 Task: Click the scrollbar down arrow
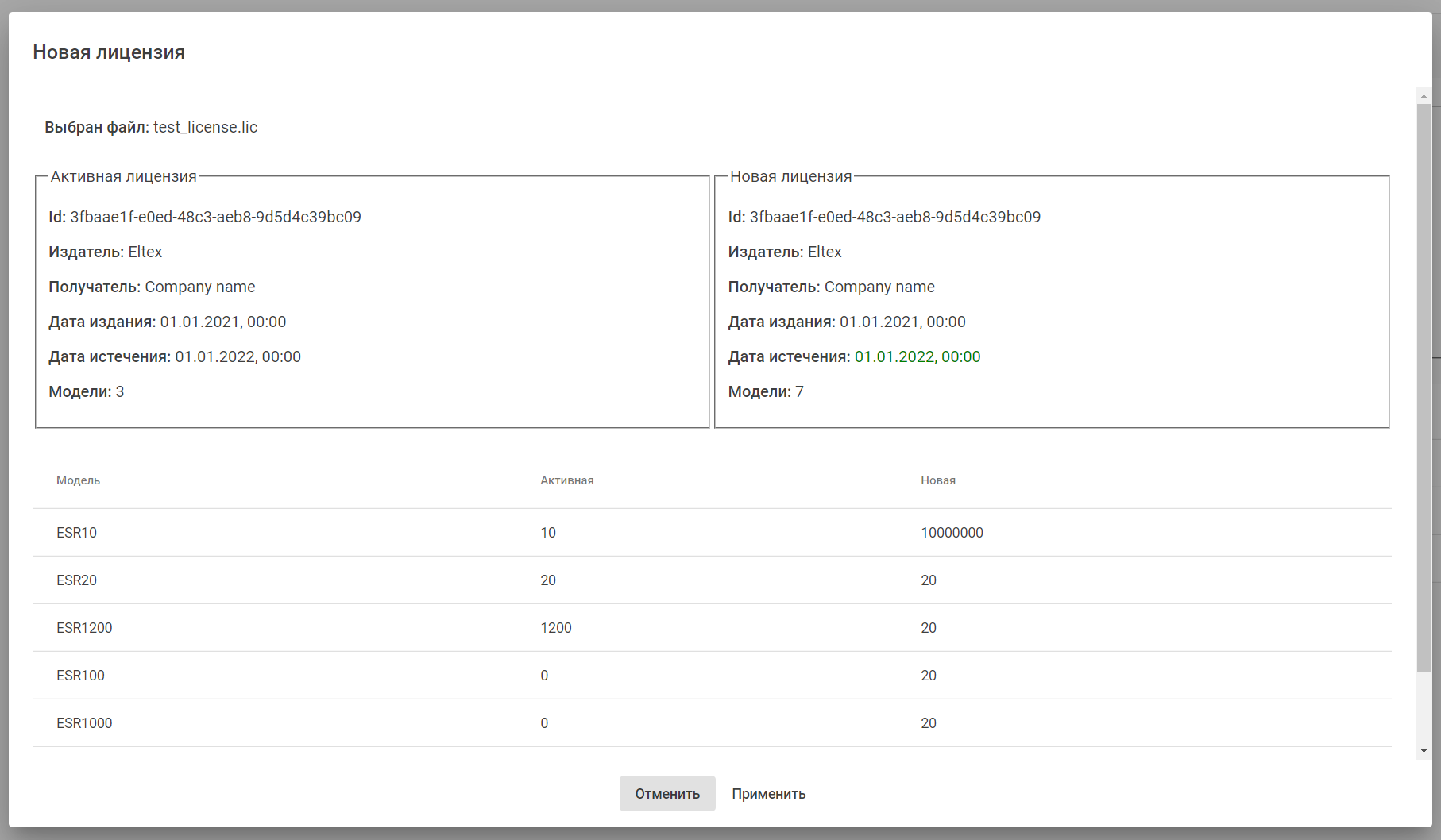(x=1424, y=750)
